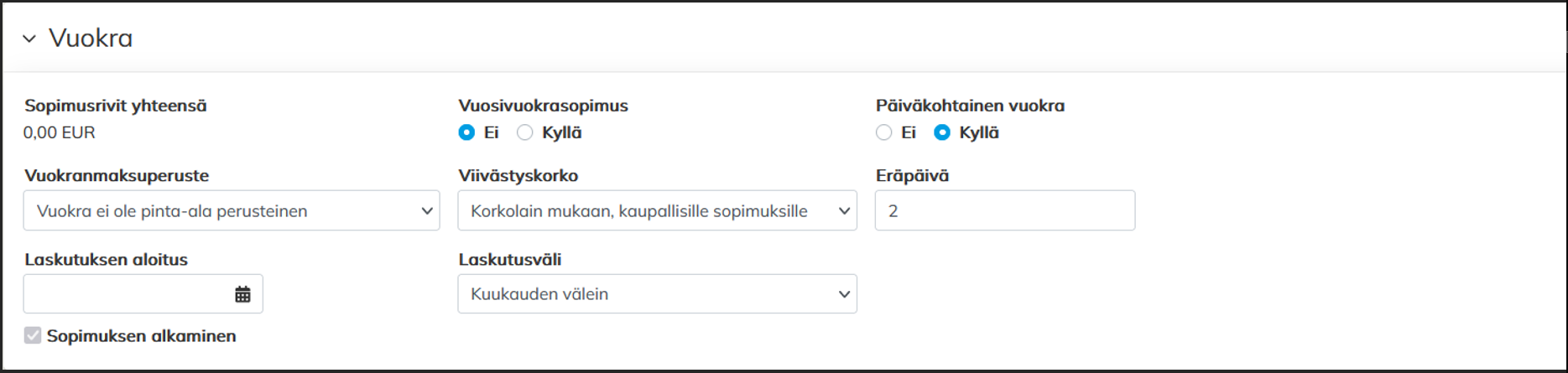Screen dimensions: 1568x373
Task: Expand the Viivästyskorko dropdown
Action: [657, 211]
